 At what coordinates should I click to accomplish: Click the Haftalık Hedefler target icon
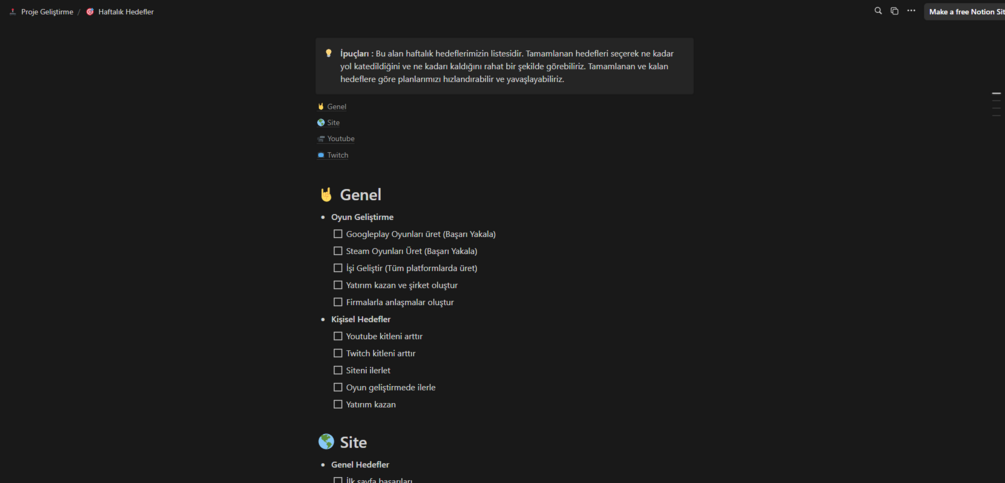[x=90, y=12]
